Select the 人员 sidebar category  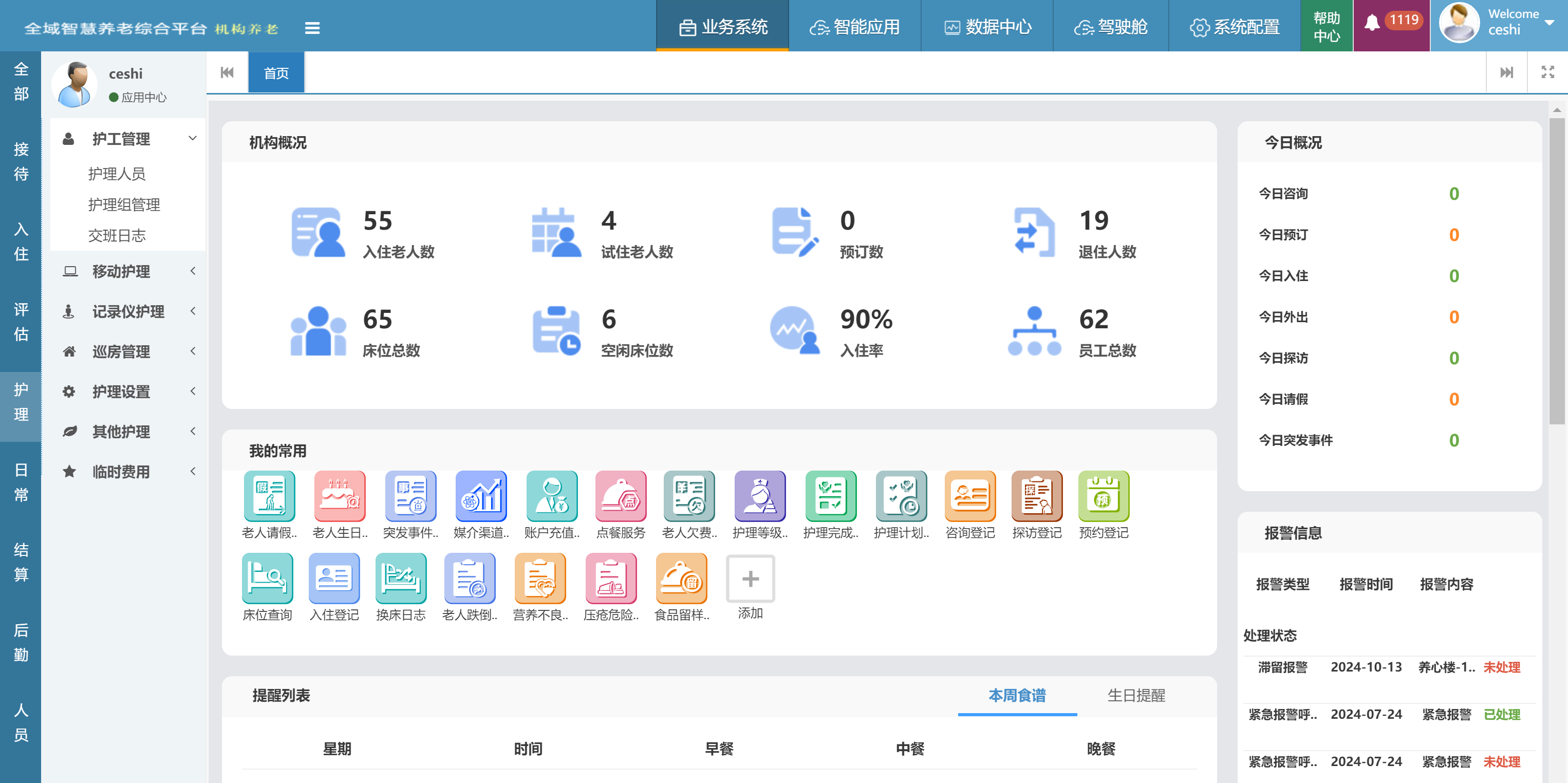(x=21, y=723)
